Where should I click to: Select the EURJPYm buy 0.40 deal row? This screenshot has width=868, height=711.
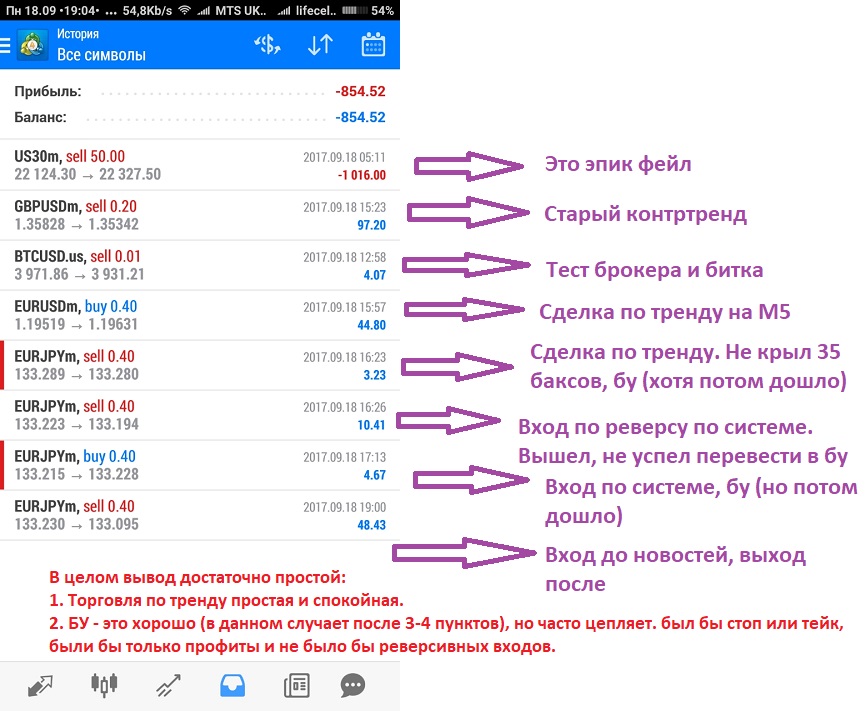click(200, 465)
